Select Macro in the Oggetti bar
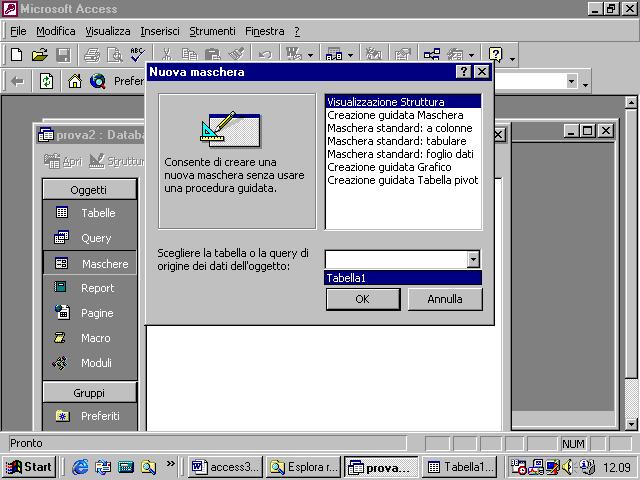The image size is (640, 480). (90, 338)
